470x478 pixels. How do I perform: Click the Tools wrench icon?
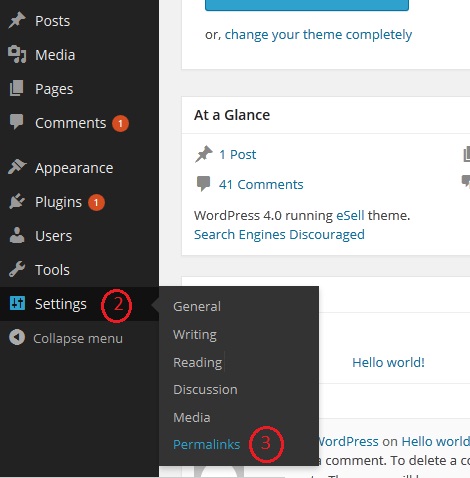[x=17, y=269]
